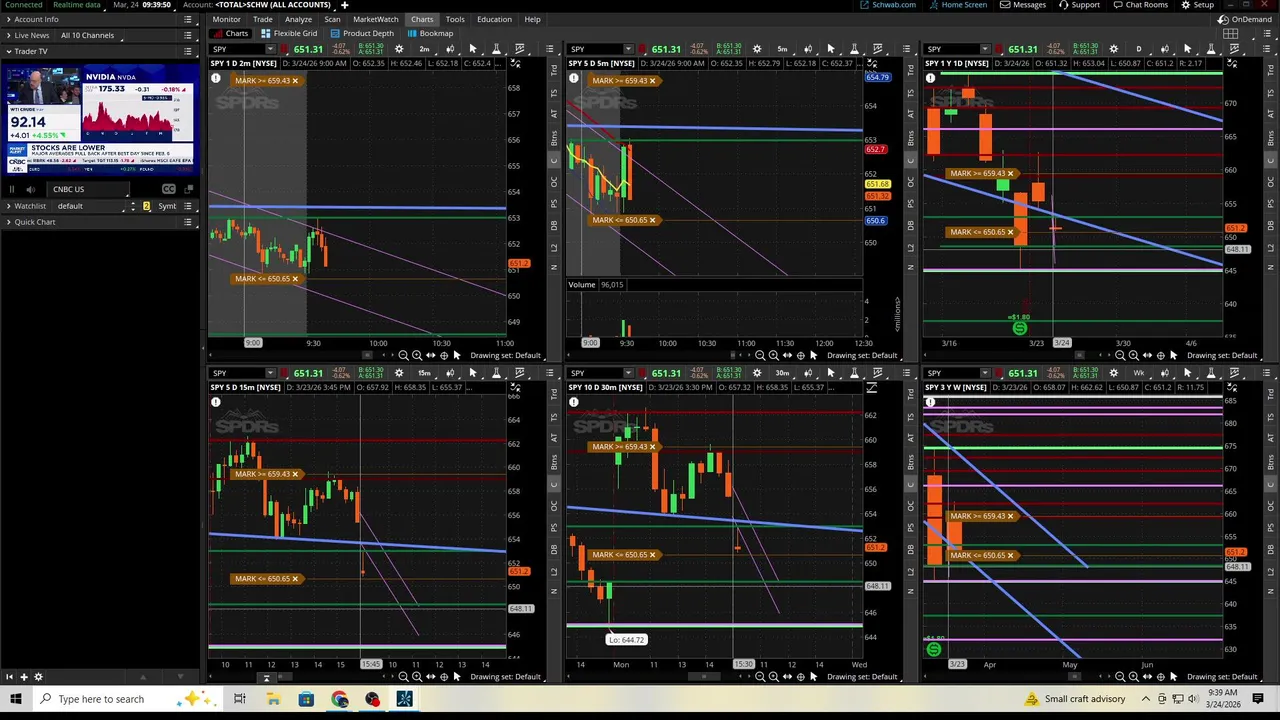
Task: Open SPY symbol dropdown on daily chart
Action: click(x=985, y=49)
